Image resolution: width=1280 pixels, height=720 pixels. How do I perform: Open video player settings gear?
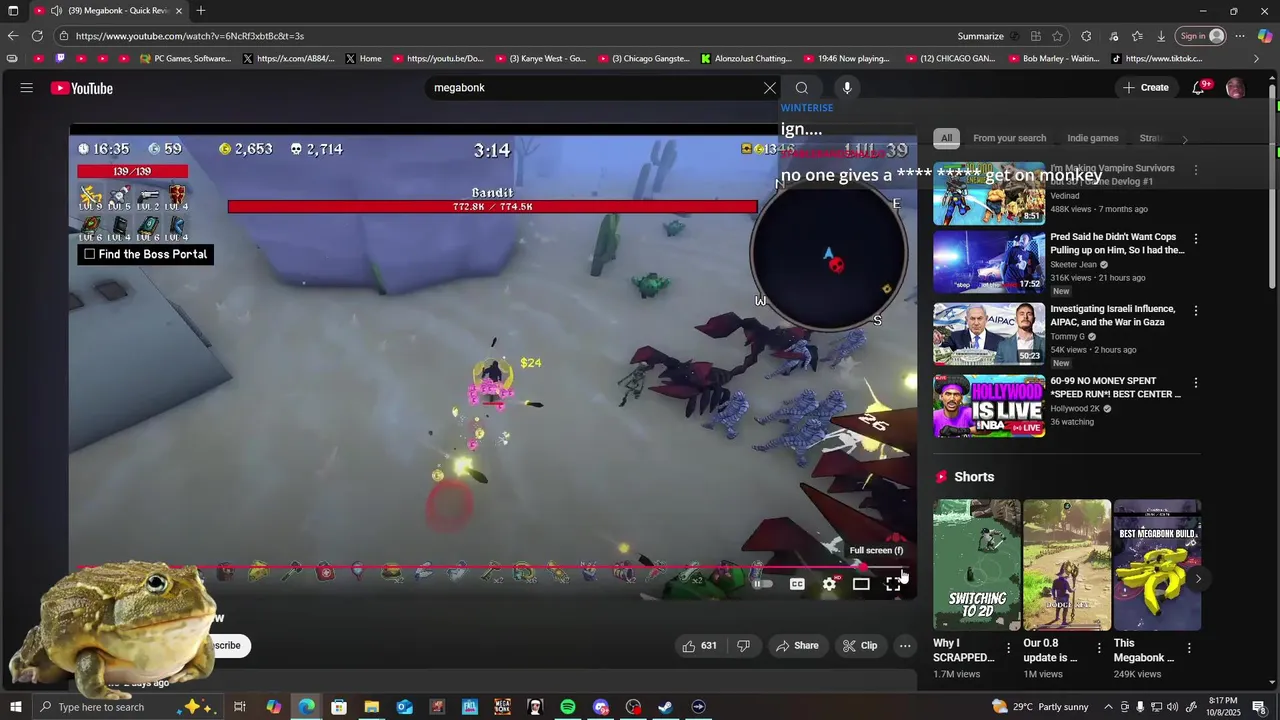[x=829, y=584]
